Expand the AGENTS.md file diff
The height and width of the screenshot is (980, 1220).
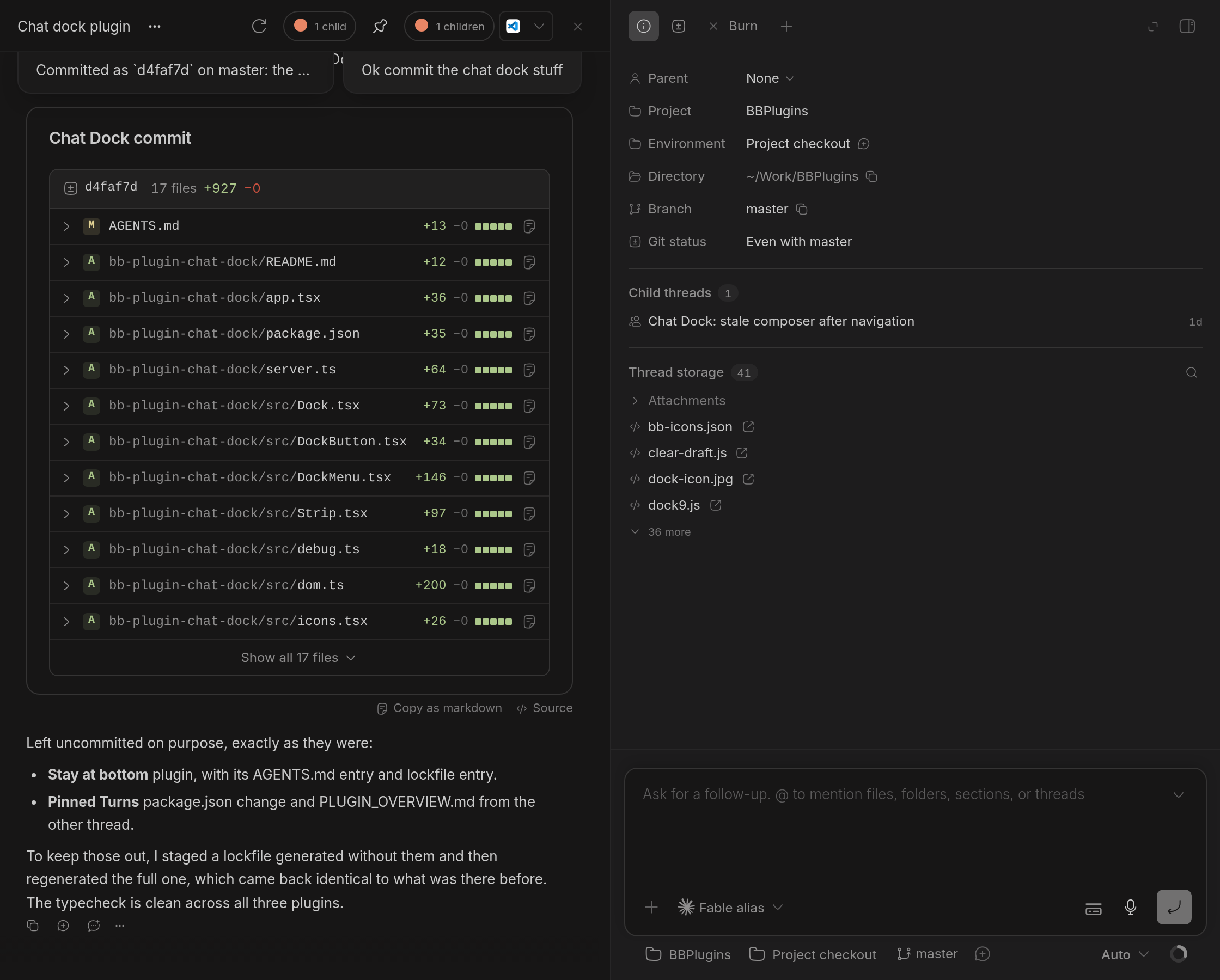pyautogui.click(x=66, y=226)
